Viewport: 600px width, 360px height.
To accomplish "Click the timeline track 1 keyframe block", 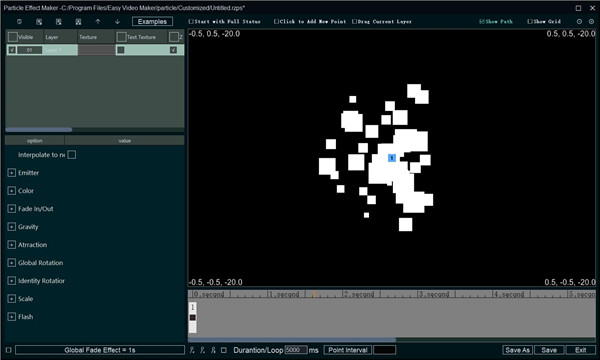I will (192, 318).
